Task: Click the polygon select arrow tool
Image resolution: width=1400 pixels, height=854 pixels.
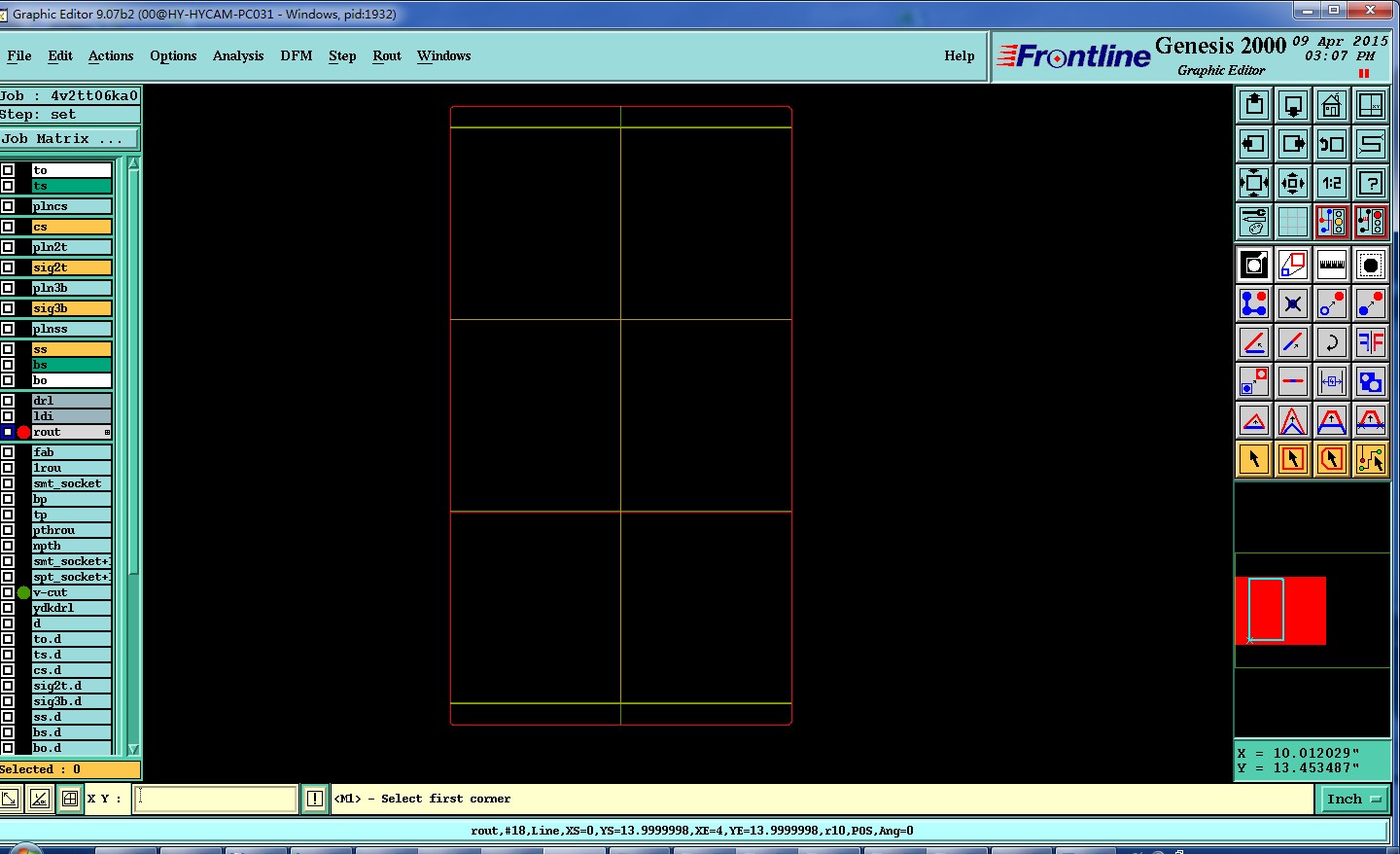Action: 1332,459
